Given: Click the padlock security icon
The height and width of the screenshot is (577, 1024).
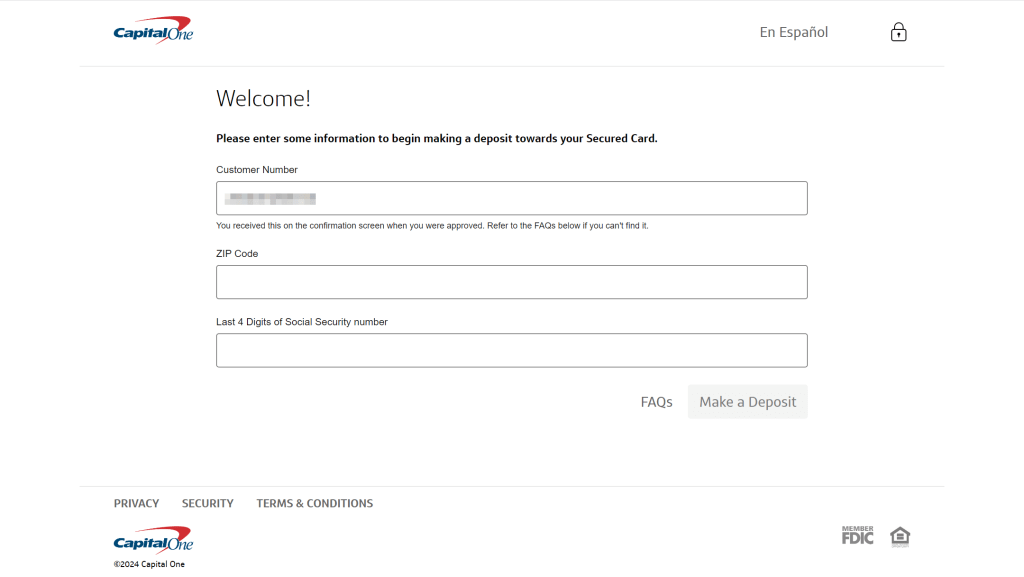Looking at the screenshot, I should coord(899,32).
